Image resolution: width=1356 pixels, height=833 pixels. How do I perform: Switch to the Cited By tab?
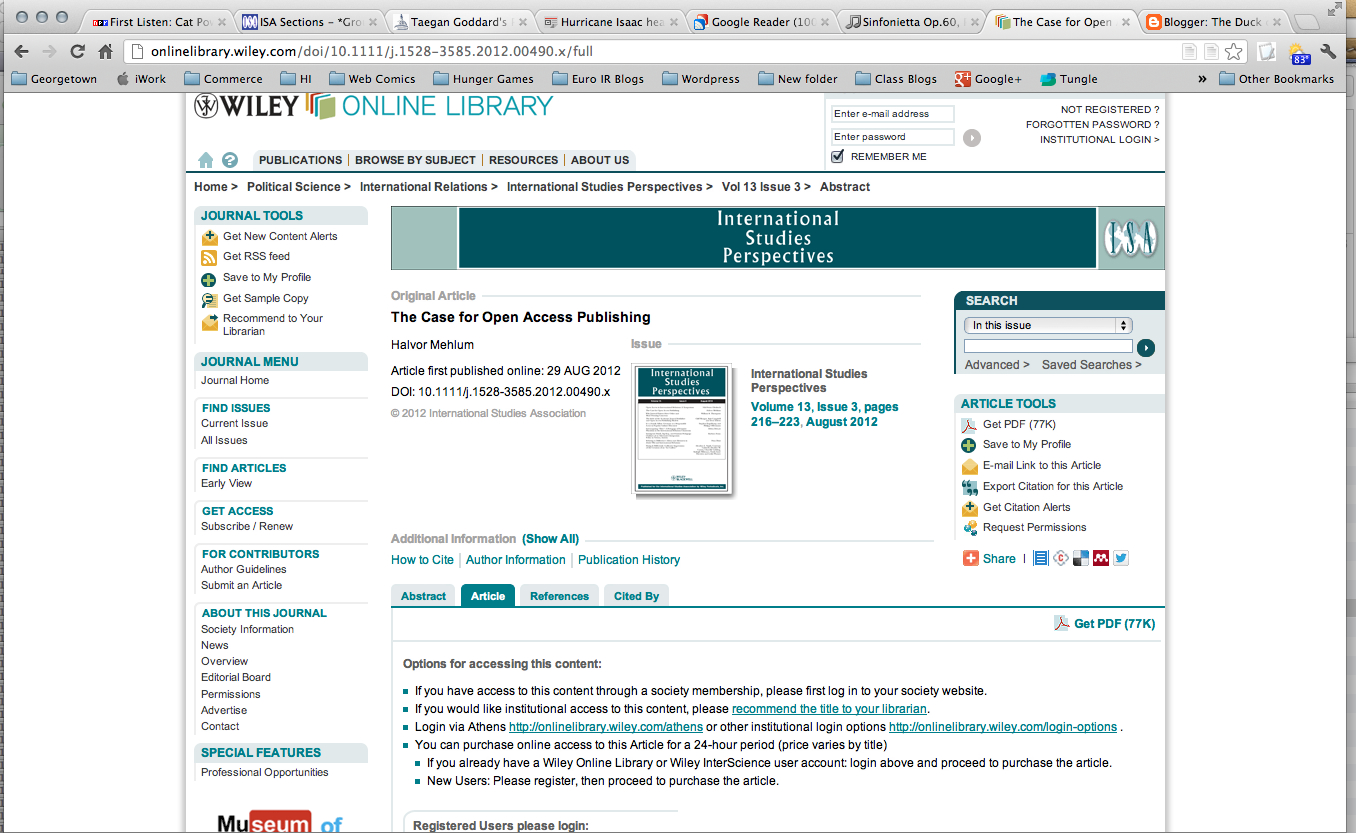[636, 596]
